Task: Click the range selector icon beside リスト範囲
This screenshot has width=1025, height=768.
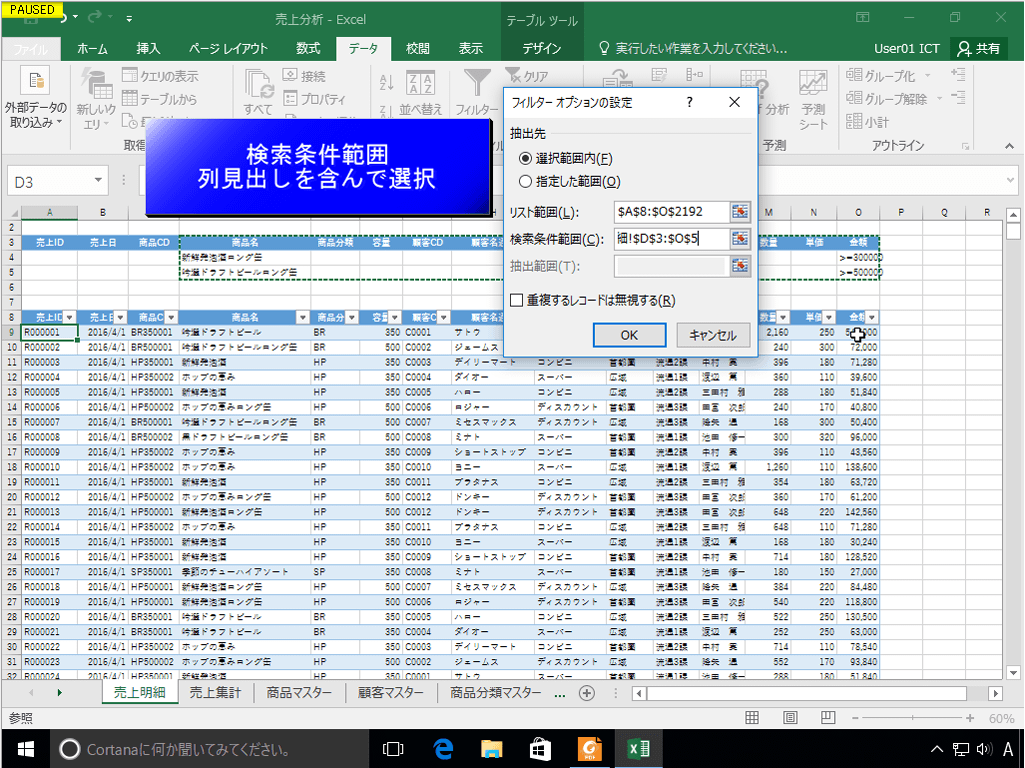Action: tap(738, 212)
